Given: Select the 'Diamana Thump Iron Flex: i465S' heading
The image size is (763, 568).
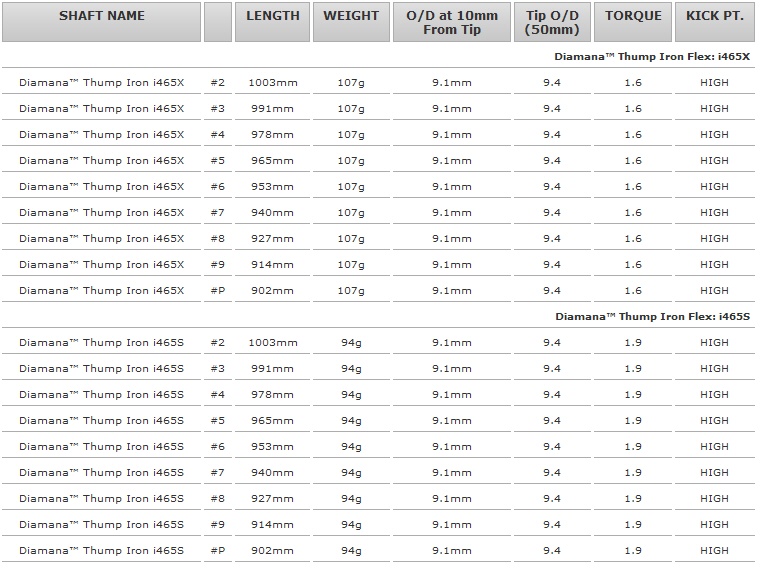Looking at the screenshot, I should point(653,317).
